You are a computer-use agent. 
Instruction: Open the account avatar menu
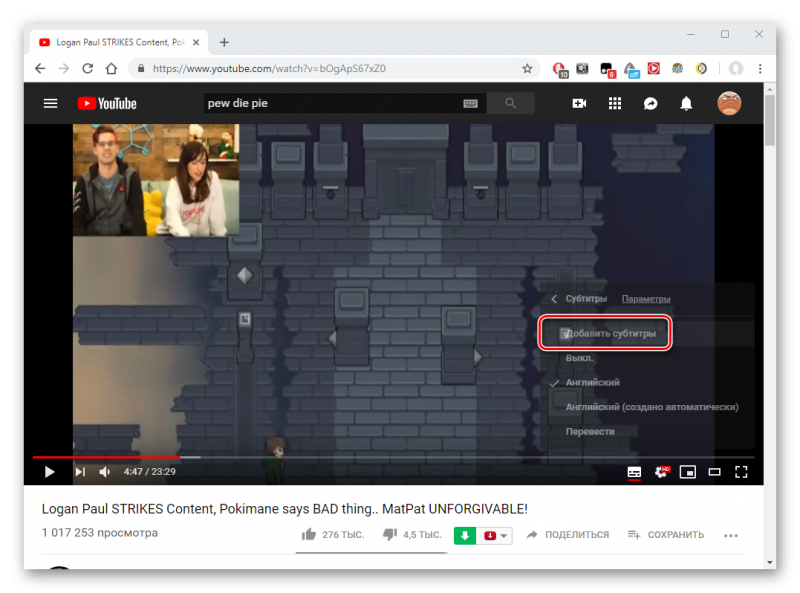(729, 104)
